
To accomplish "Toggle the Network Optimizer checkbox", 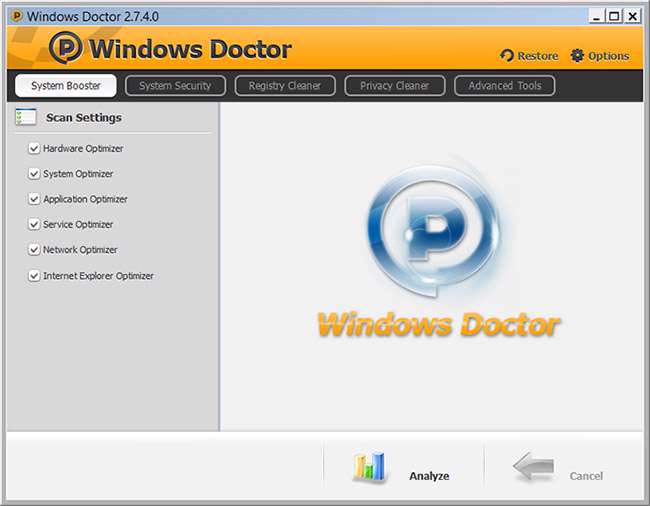I will point(34,250).
